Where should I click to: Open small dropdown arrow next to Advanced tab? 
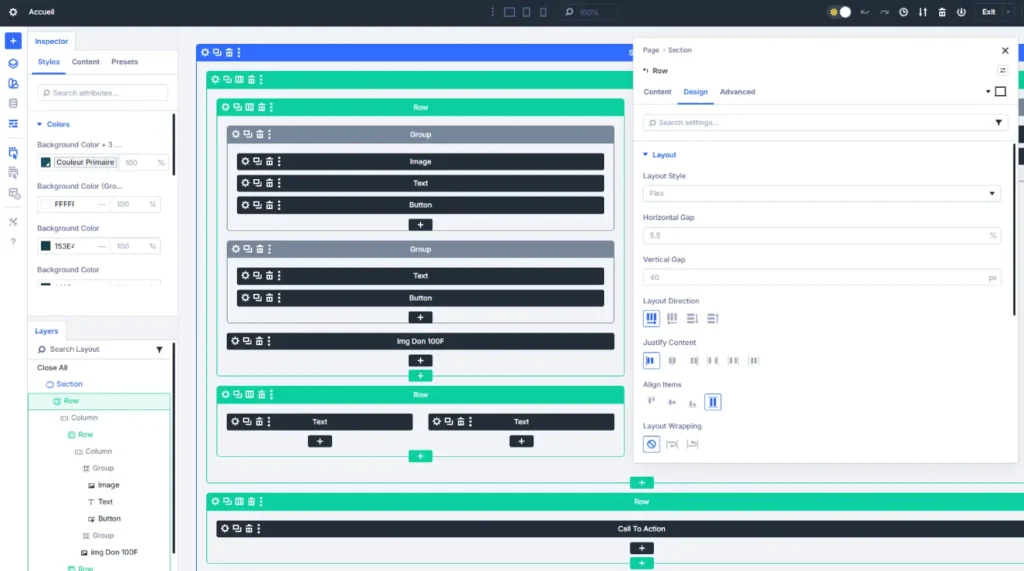coord(988,92)
